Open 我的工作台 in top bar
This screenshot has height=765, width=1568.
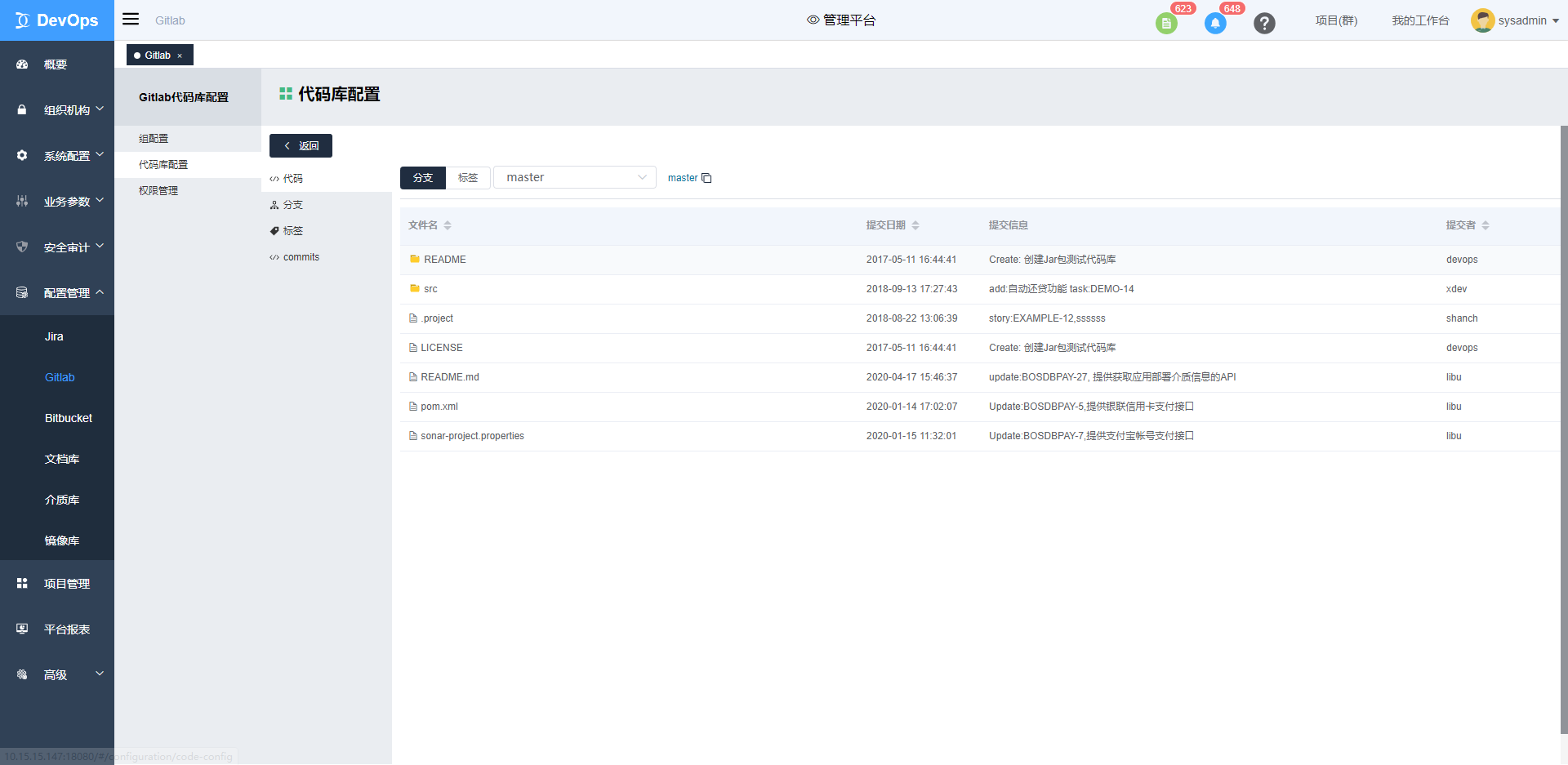click(1420, 20)
